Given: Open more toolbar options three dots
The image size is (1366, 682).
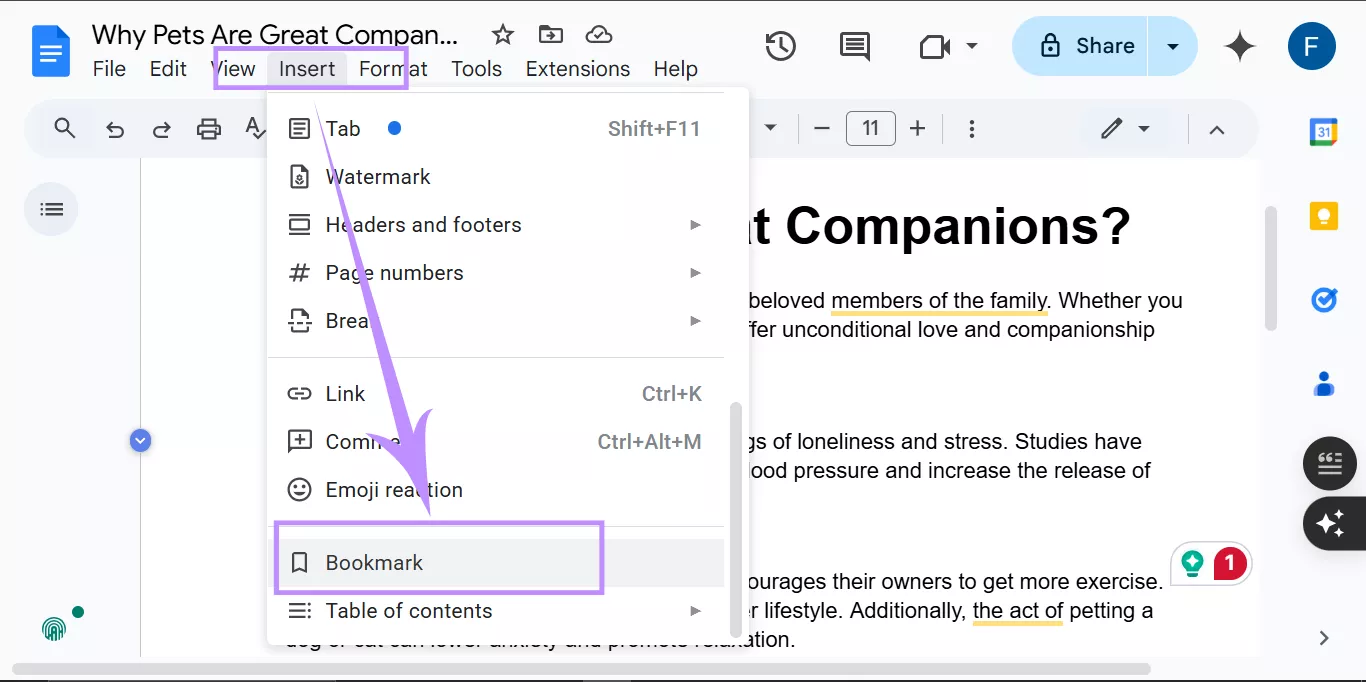Looking at the screenshot, I should [x=971, y=129].
